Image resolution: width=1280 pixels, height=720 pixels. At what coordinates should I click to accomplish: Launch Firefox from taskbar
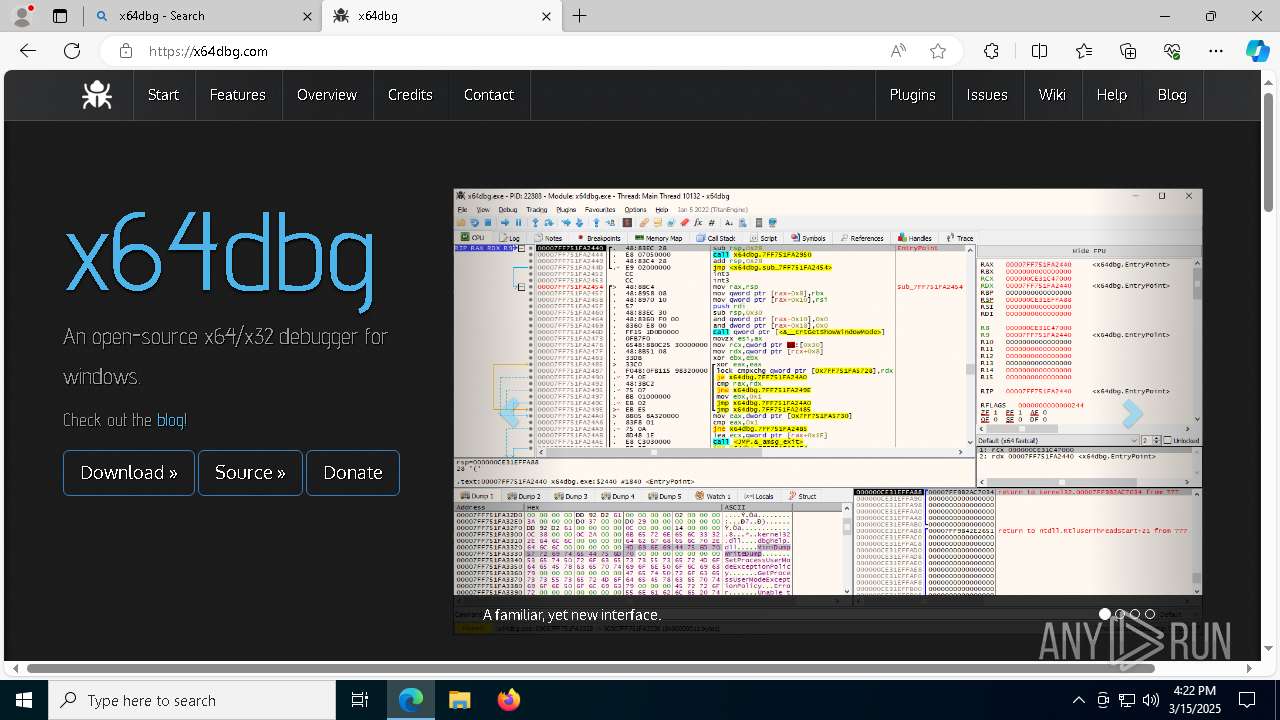(508, 700)
